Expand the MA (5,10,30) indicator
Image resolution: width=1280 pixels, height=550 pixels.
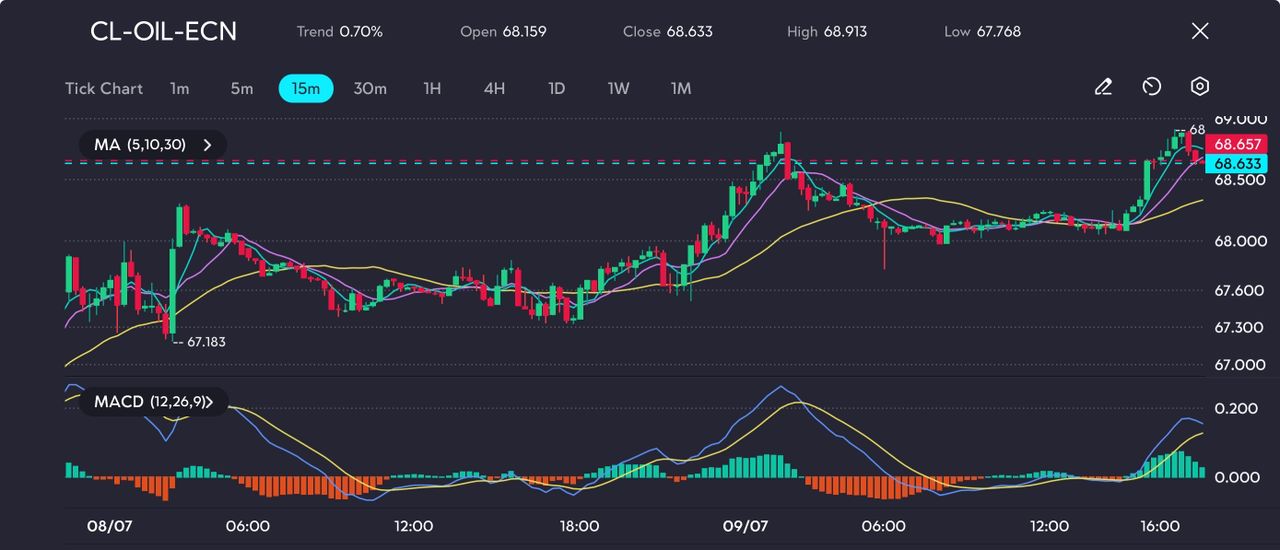152,145
